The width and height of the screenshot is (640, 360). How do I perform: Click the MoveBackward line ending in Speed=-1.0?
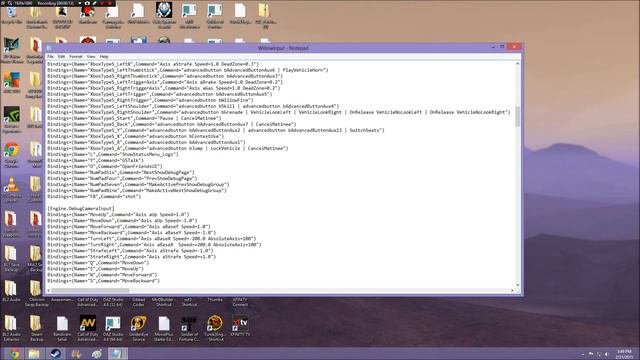[131, 233]
